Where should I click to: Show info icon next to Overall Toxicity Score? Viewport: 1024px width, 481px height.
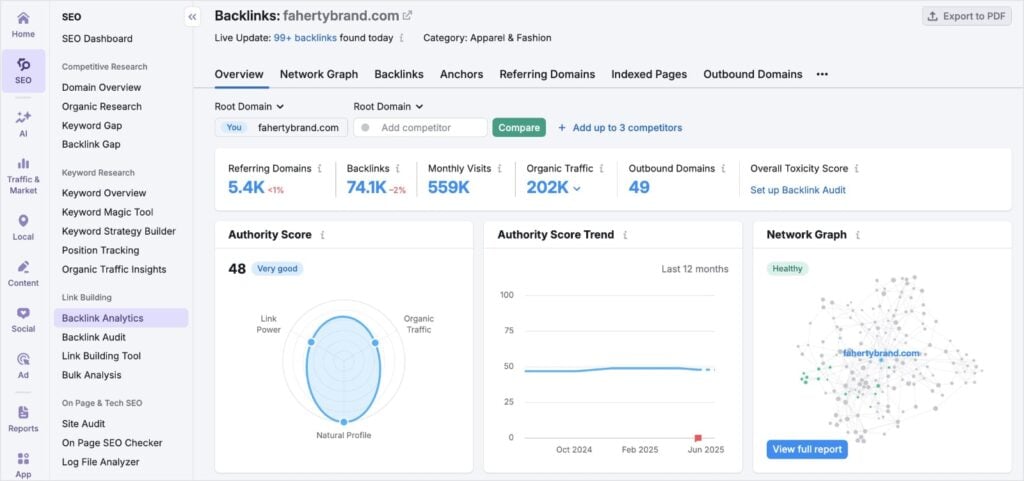856,168
